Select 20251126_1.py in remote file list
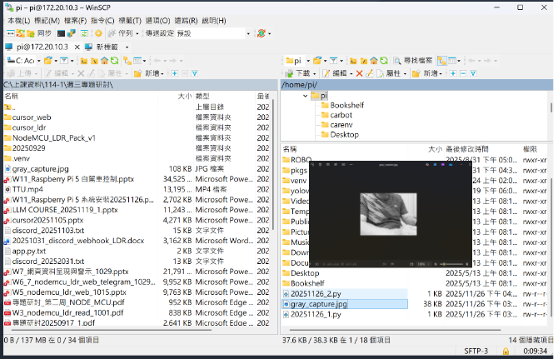The width and height of the screenshot is (554, 360). [x=316, y=314]
